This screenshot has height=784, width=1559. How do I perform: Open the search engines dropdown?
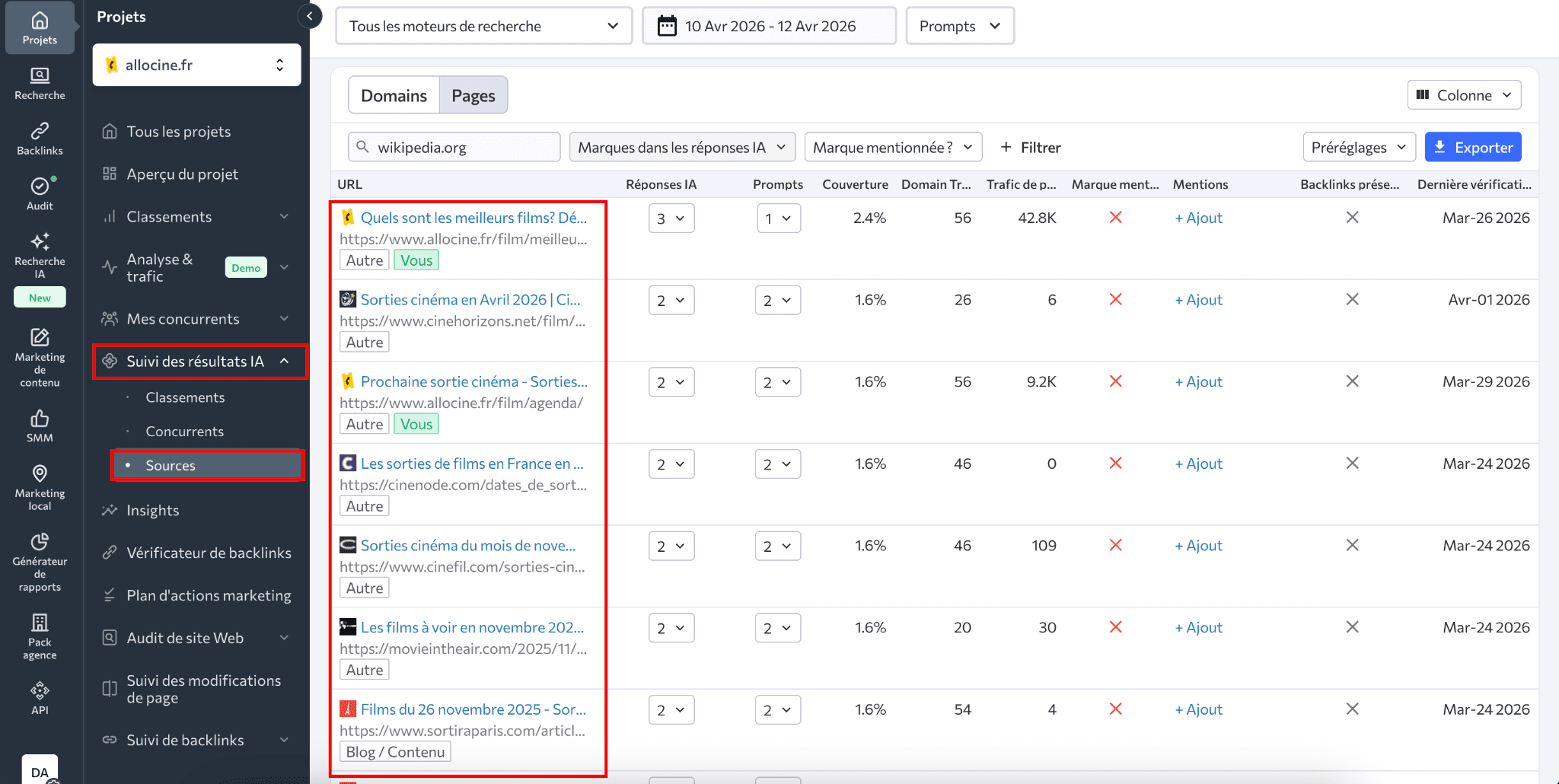[x=484, y=26]
